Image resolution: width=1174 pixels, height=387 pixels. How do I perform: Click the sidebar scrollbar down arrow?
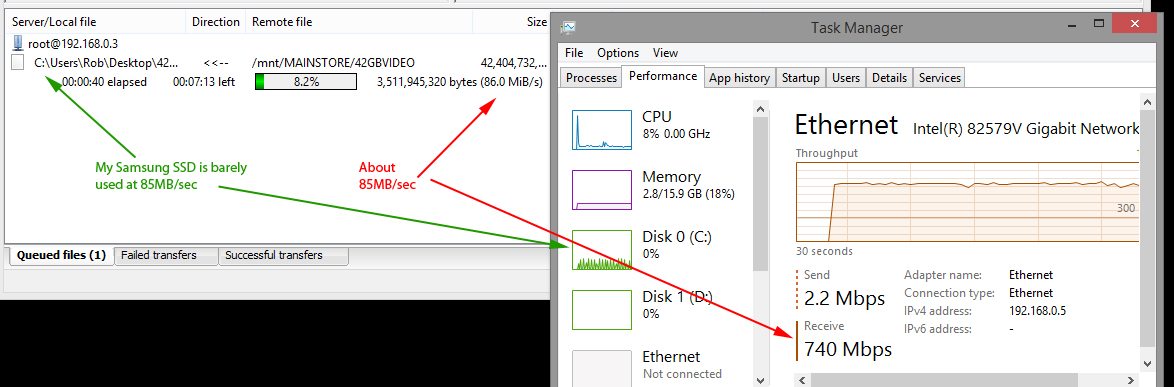pyautogui.click(x=761, y=380)
